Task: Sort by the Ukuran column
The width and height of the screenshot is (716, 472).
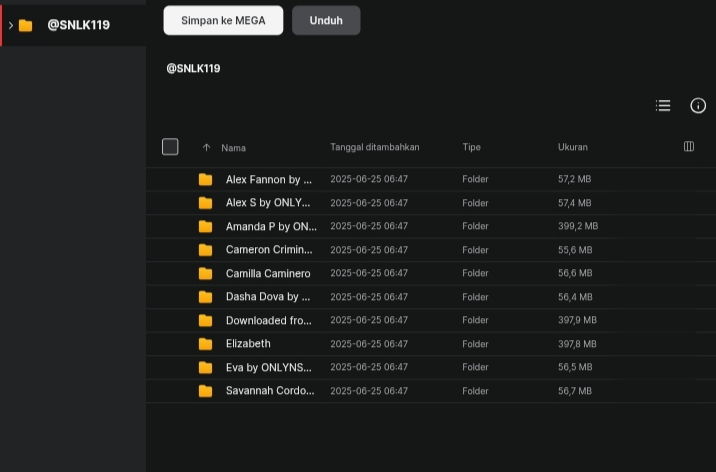Action: click(x=573, y=147)
